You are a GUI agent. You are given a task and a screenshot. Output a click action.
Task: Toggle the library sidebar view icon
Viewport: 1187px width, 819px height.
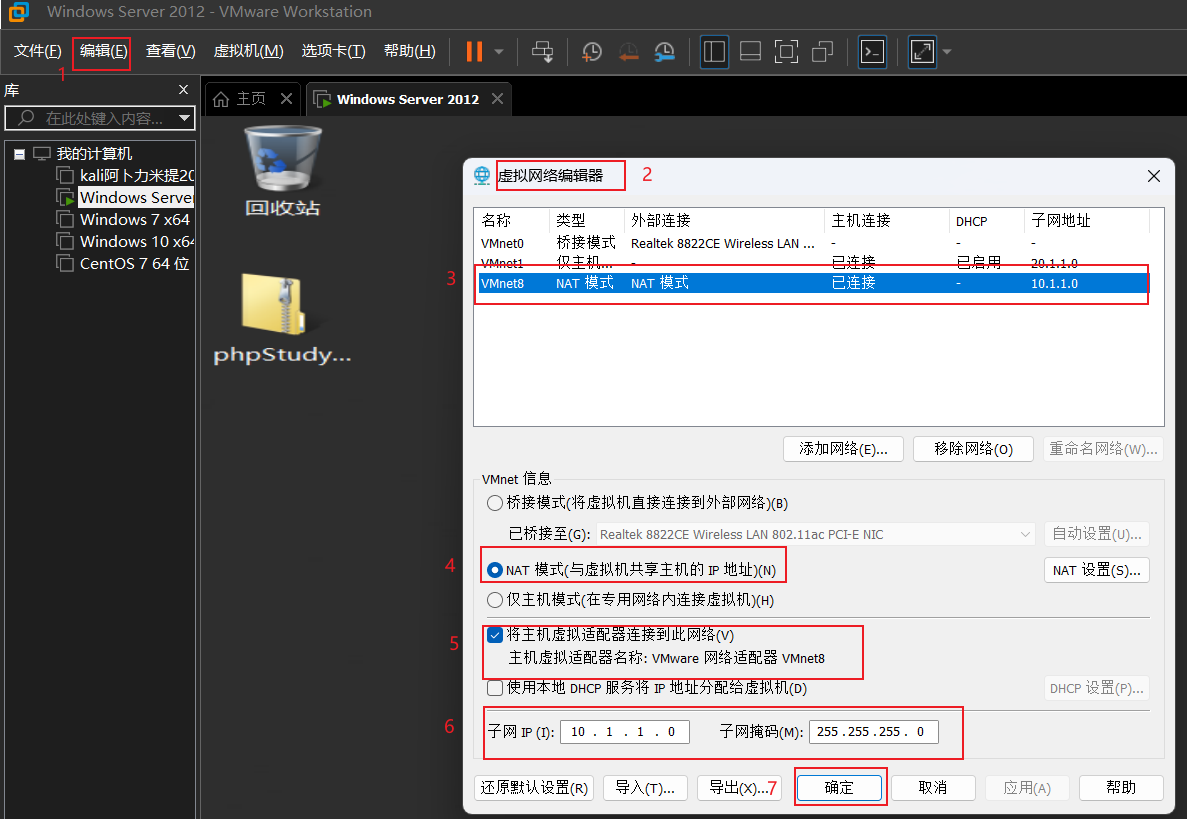point(714,51)
